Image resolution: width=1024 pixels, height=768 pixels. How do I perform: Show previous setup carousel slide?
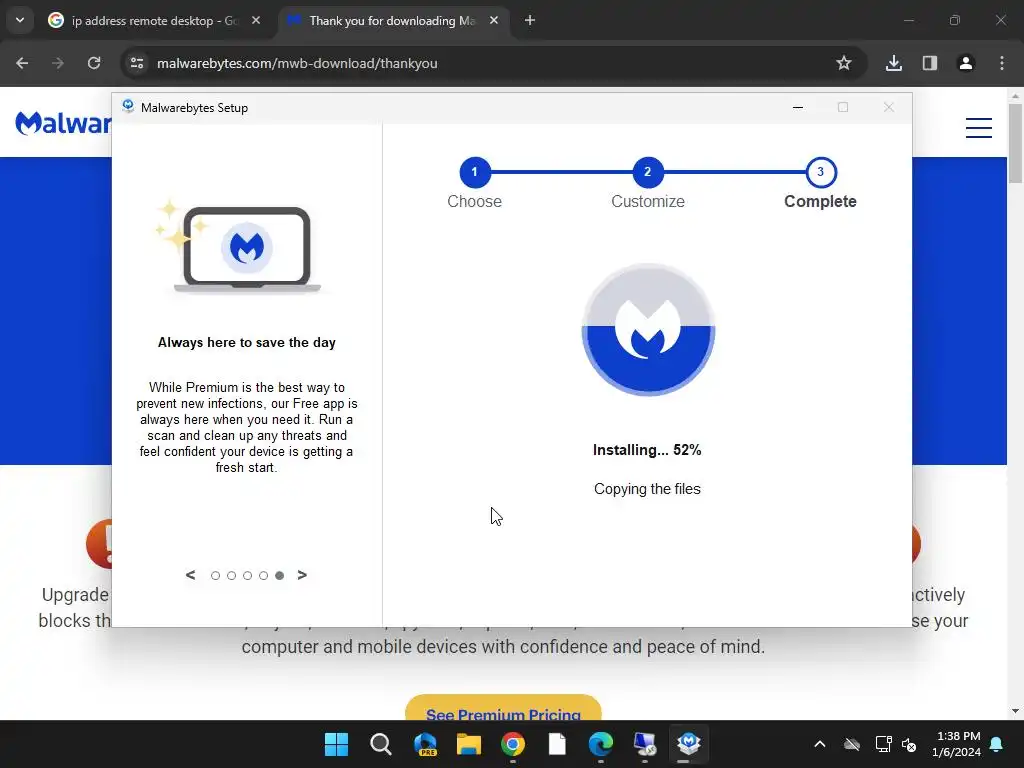191,575
